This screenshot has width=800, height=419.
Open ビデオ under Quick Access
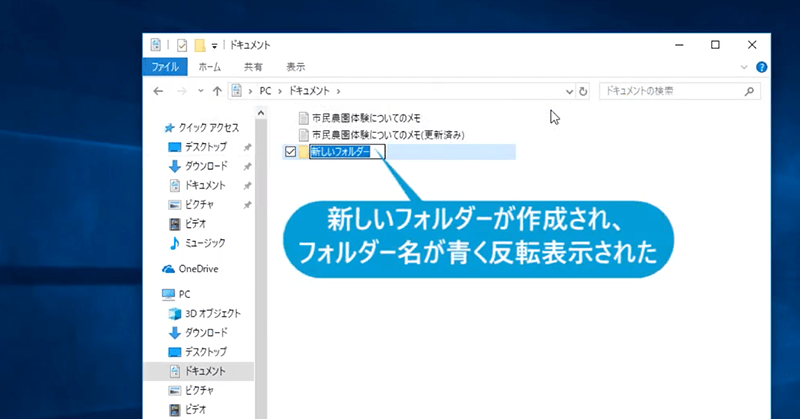tap(195, 224)
